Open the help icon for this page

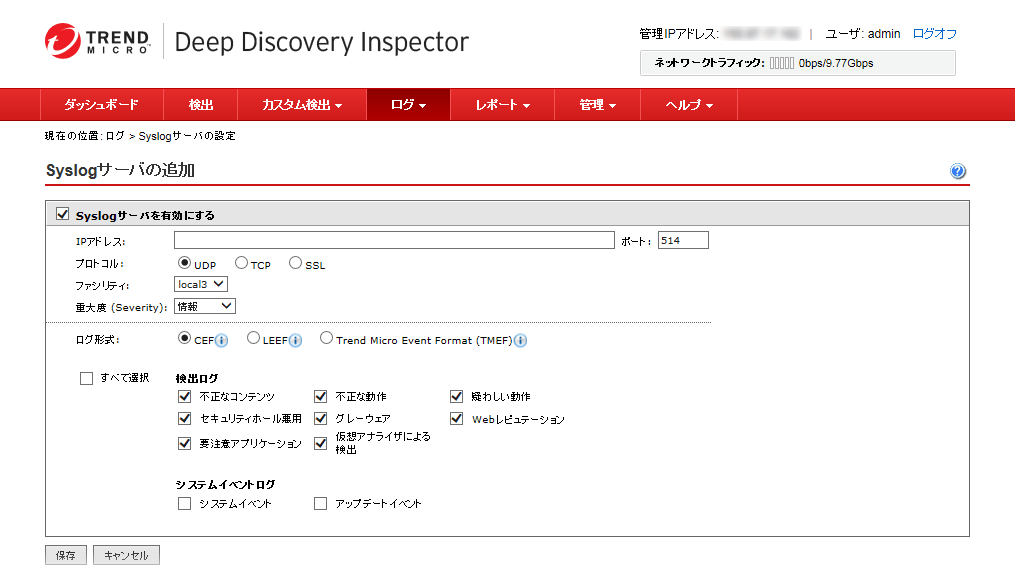pos(957,171)
